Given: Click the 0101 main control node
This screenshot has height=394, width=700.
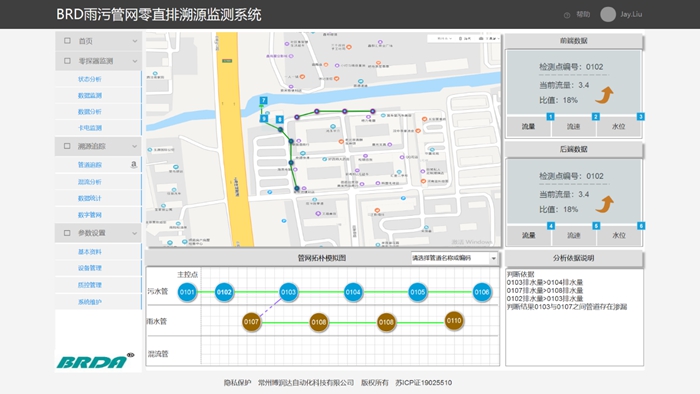Looking at the screenshot, I should coord(187,292).
